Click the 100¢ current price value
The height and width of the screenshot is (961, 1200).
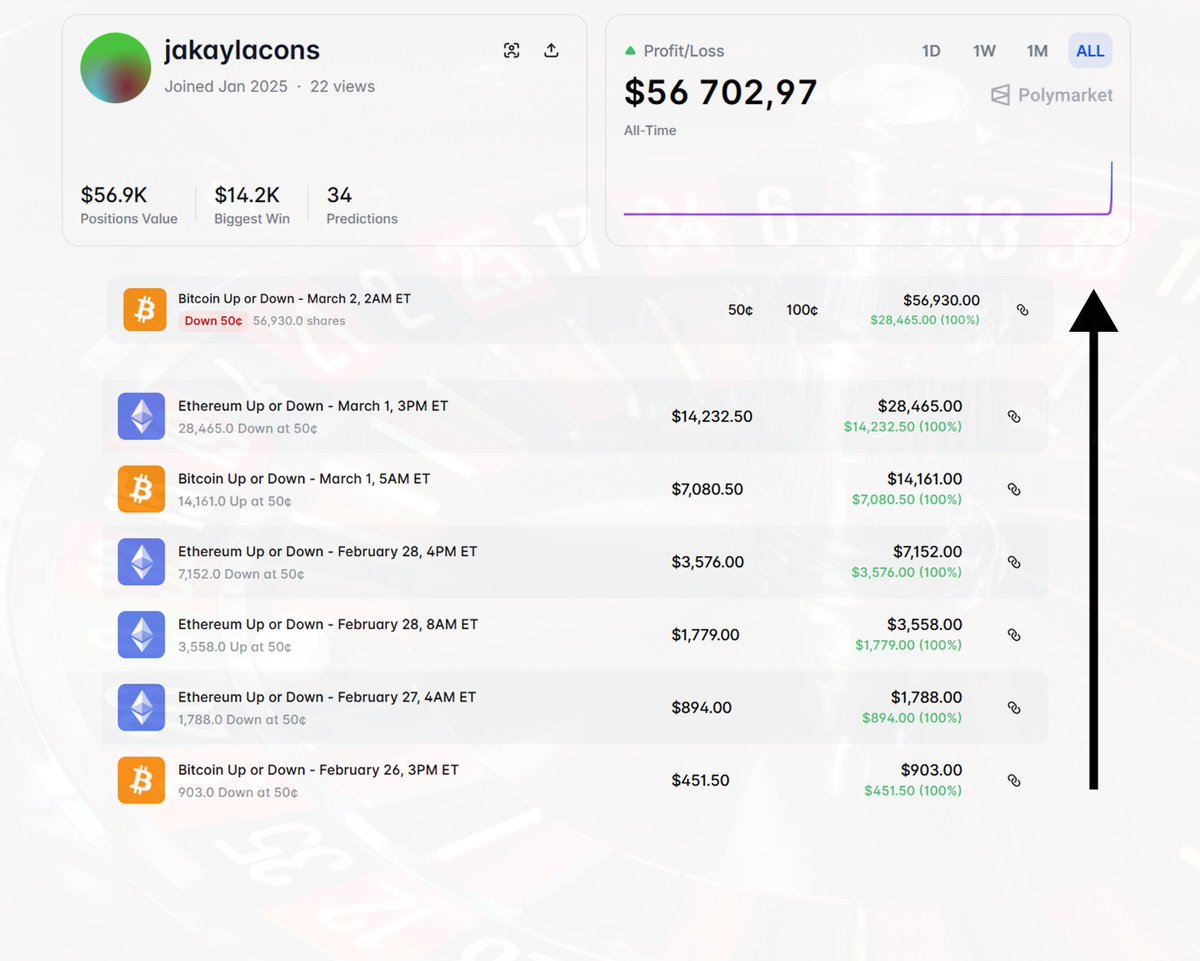point(802,310)
